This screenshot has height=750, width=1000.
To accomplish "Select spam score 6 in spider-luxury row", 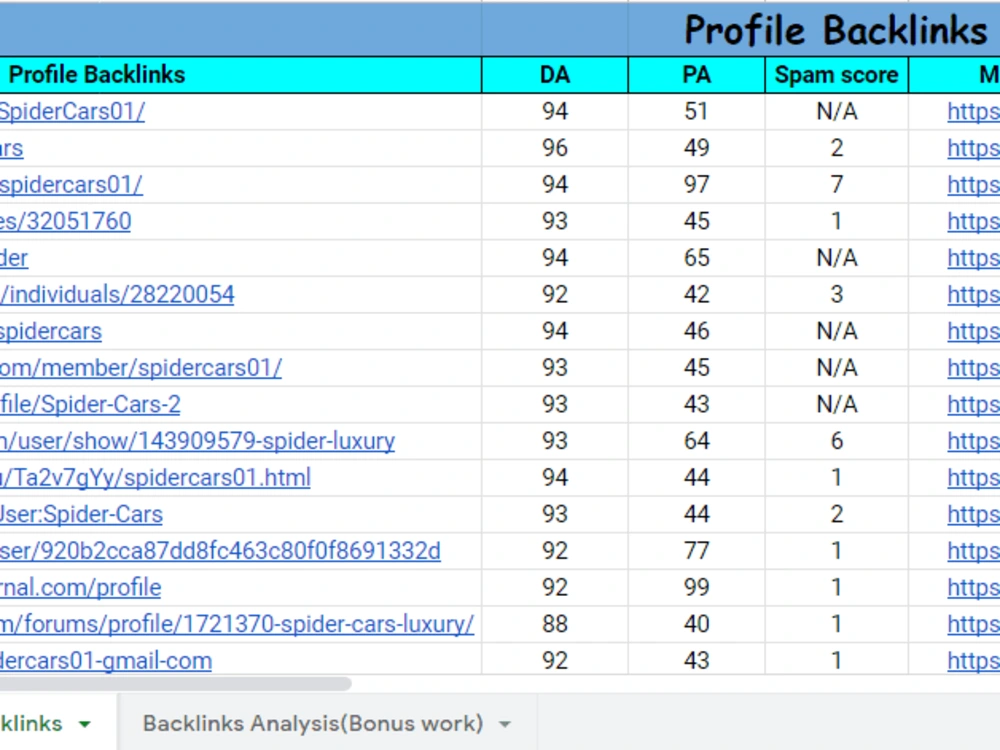I will point(837,441).
